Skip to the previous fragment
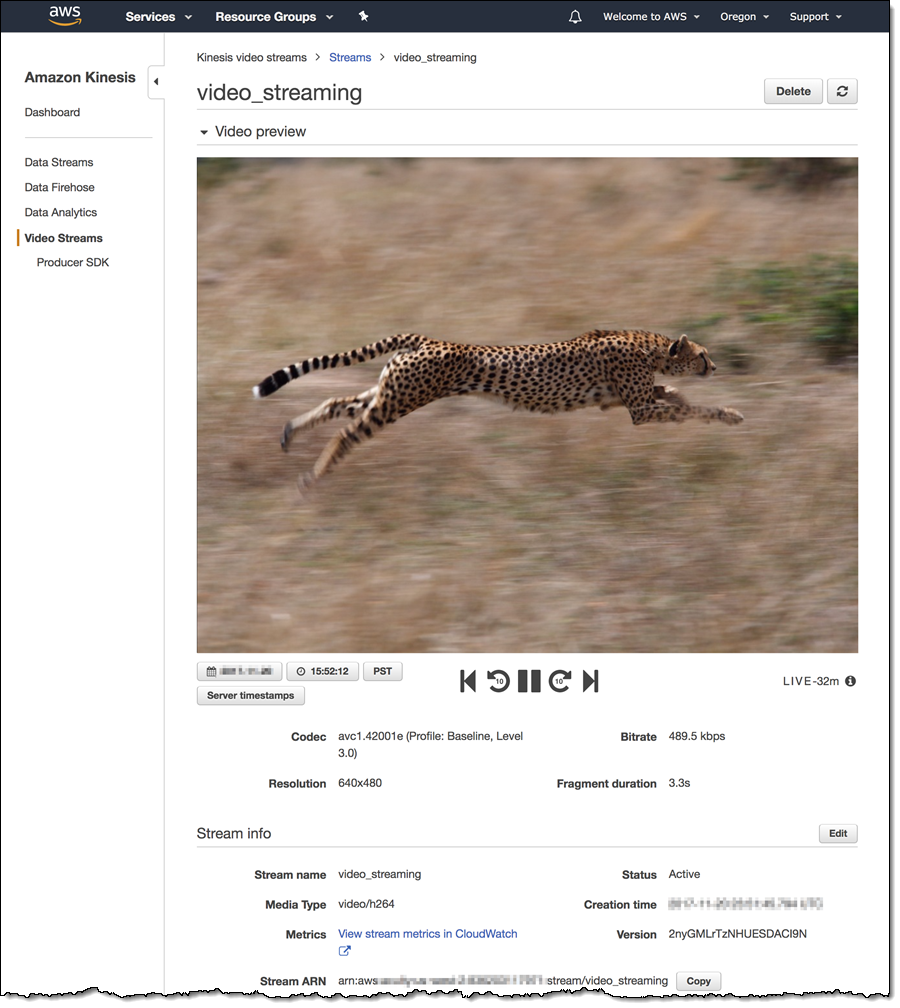The image size is (900, 1008). 468,681
